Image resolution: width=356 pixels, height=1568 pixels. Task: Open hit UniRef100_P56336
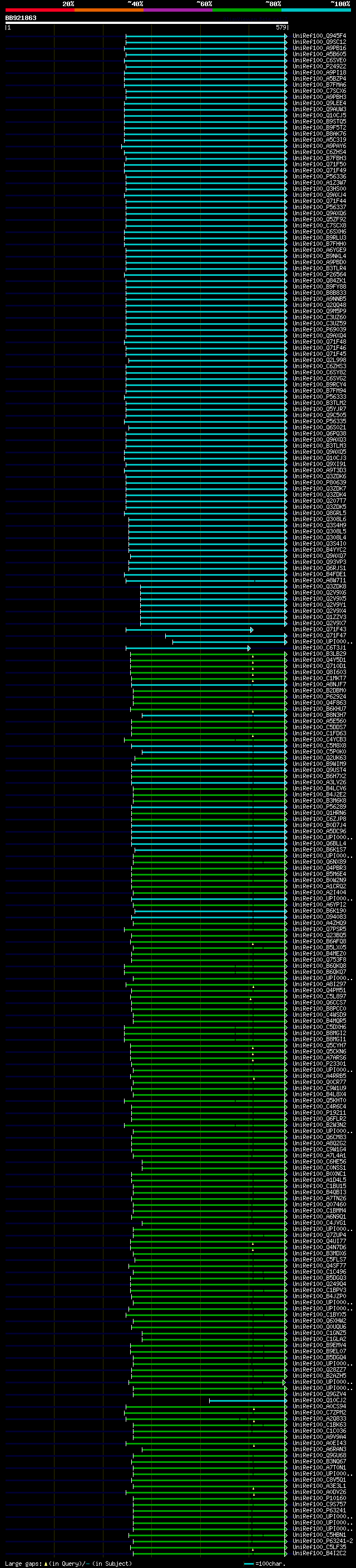[319, 176]
